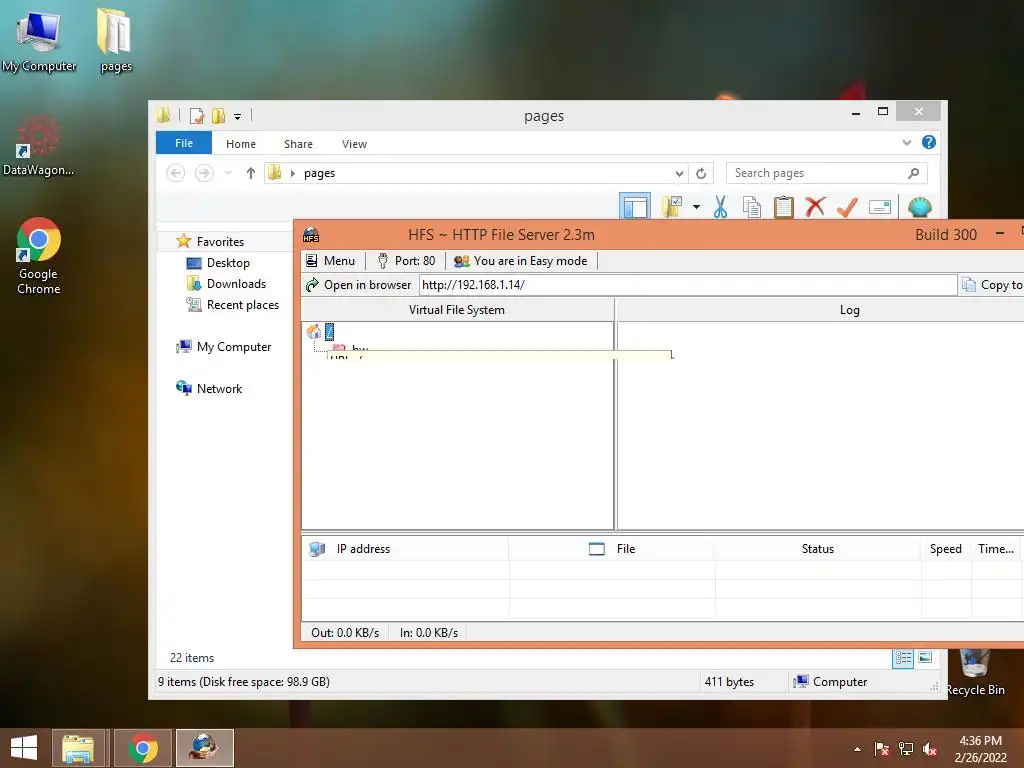
Task: Click the Virtual File System header
Action: 456,310
